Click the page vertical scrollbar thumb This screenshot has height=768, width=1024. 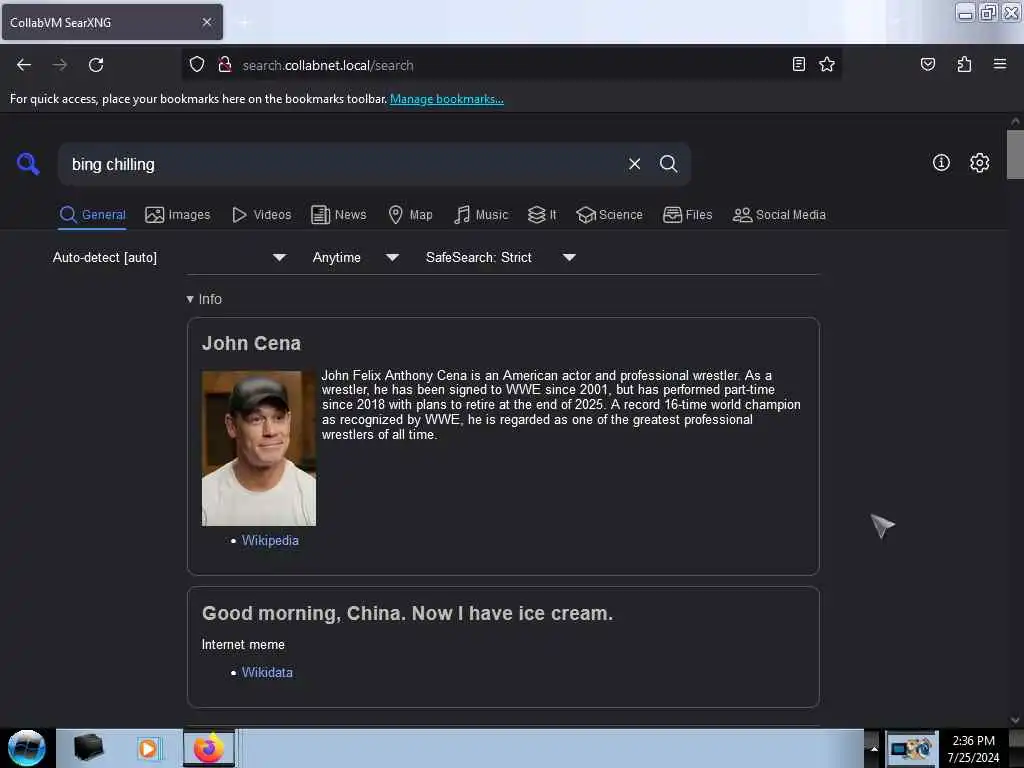pos(1014,154)
